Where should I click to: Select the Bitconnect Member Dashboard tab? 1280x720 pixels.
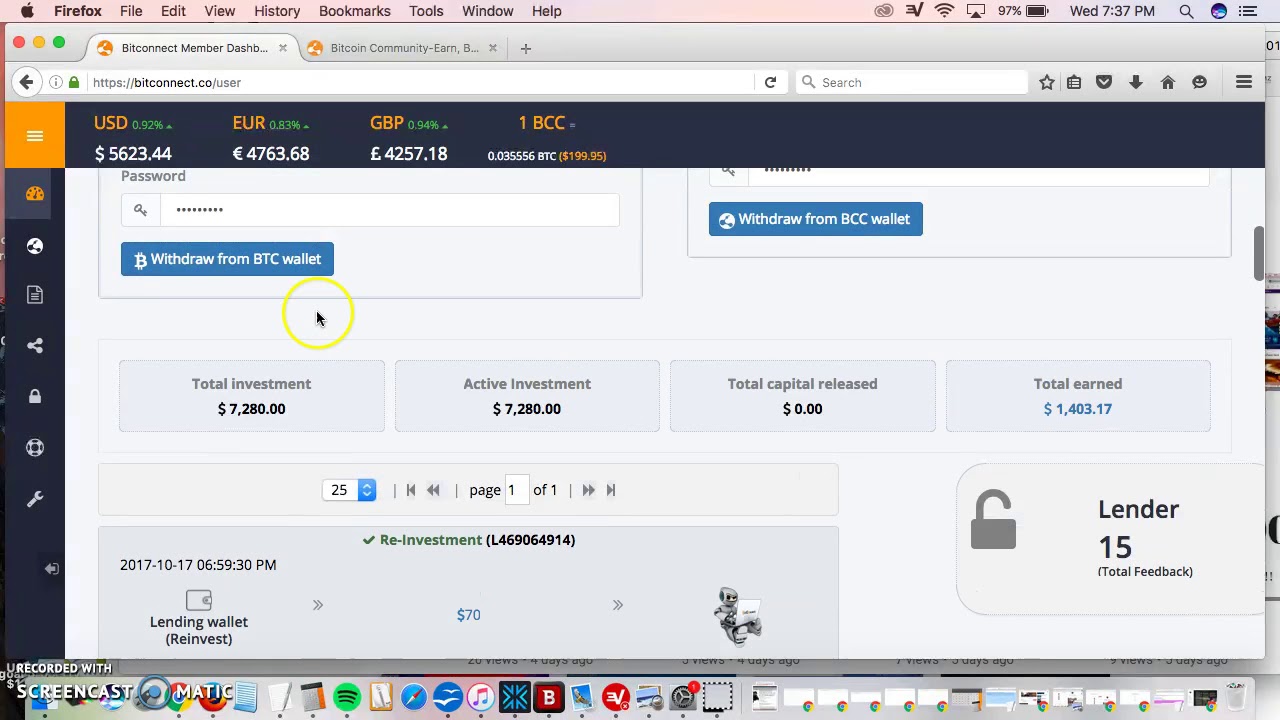(193, 48)
